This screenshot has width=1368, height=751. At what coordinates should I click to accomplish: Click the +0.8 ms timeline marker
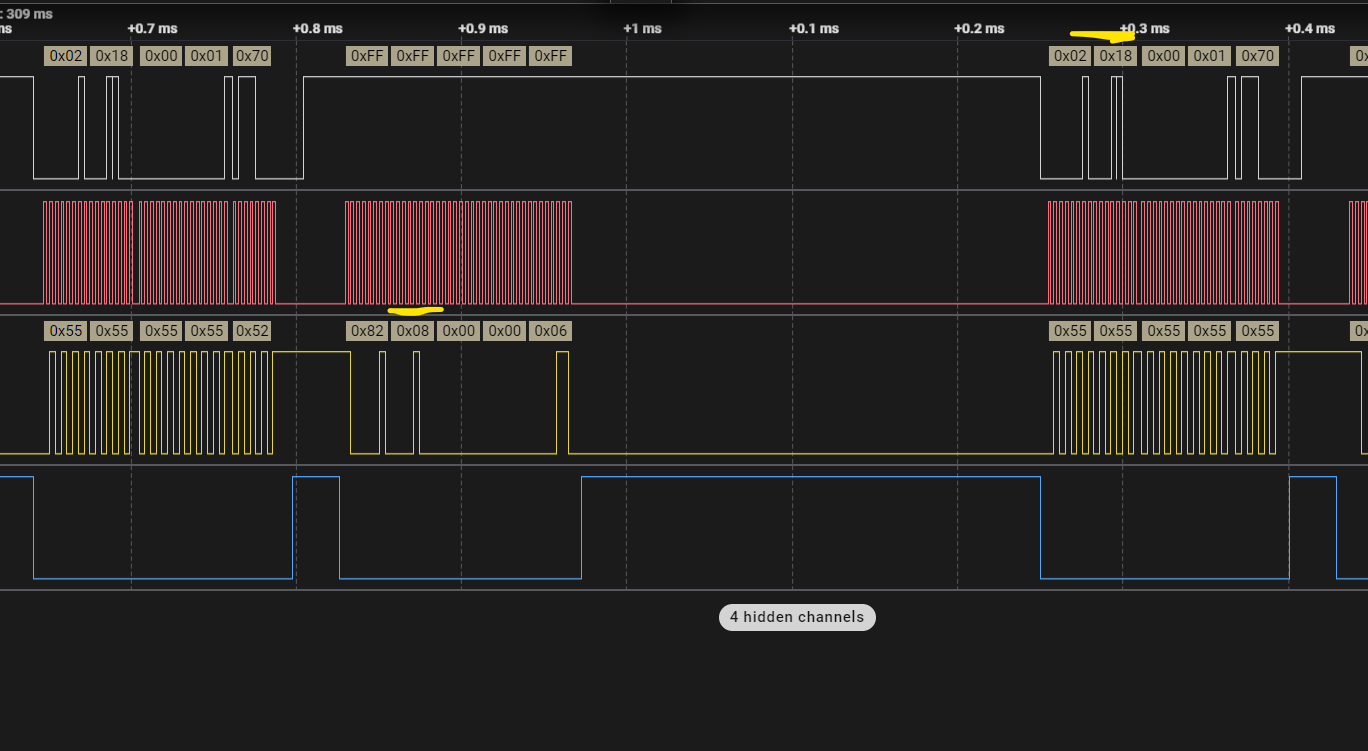317,28
